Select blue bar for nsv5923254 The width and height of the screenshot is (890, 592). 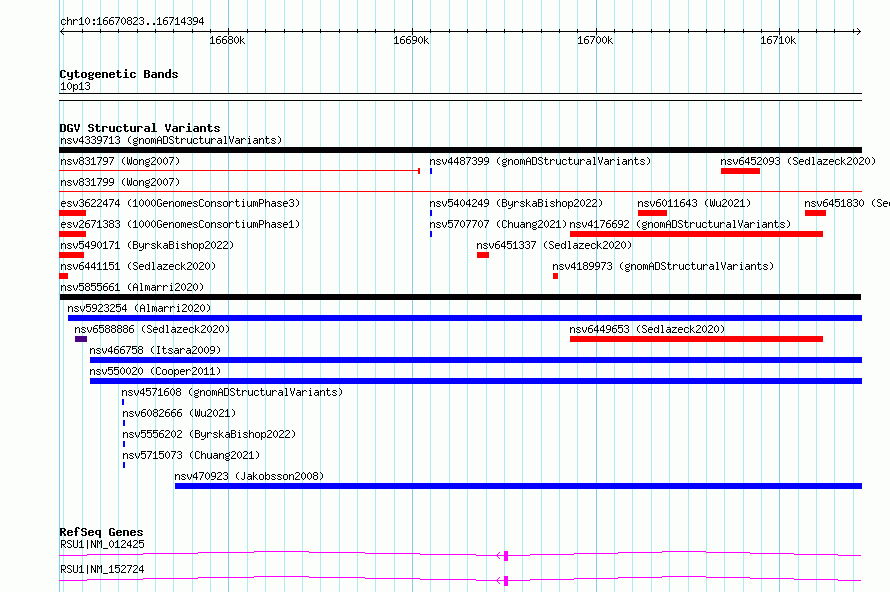(465, 318)
